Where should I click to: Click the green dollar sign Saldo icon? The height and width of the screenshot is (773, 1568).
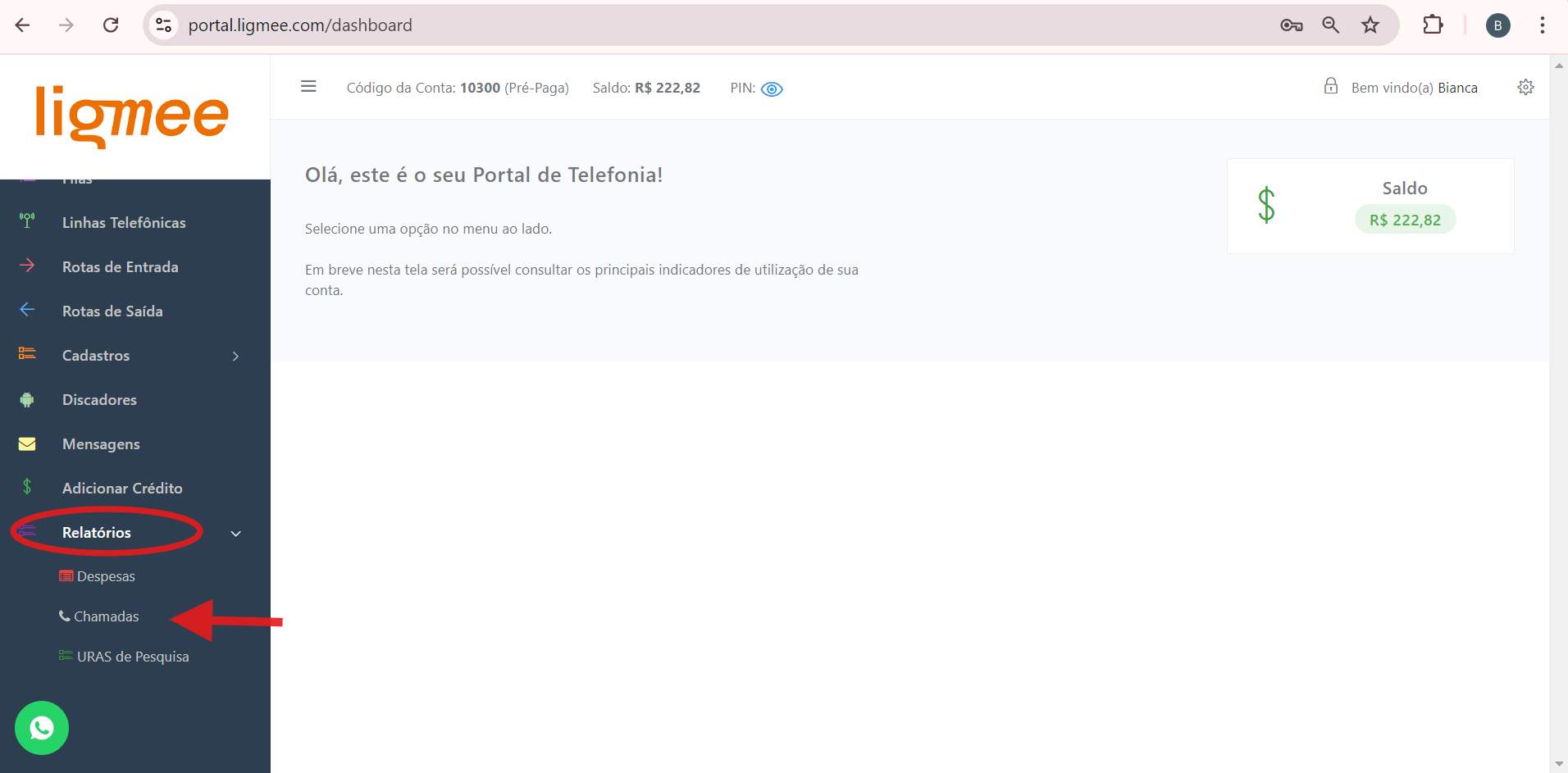coord(1265,205)
